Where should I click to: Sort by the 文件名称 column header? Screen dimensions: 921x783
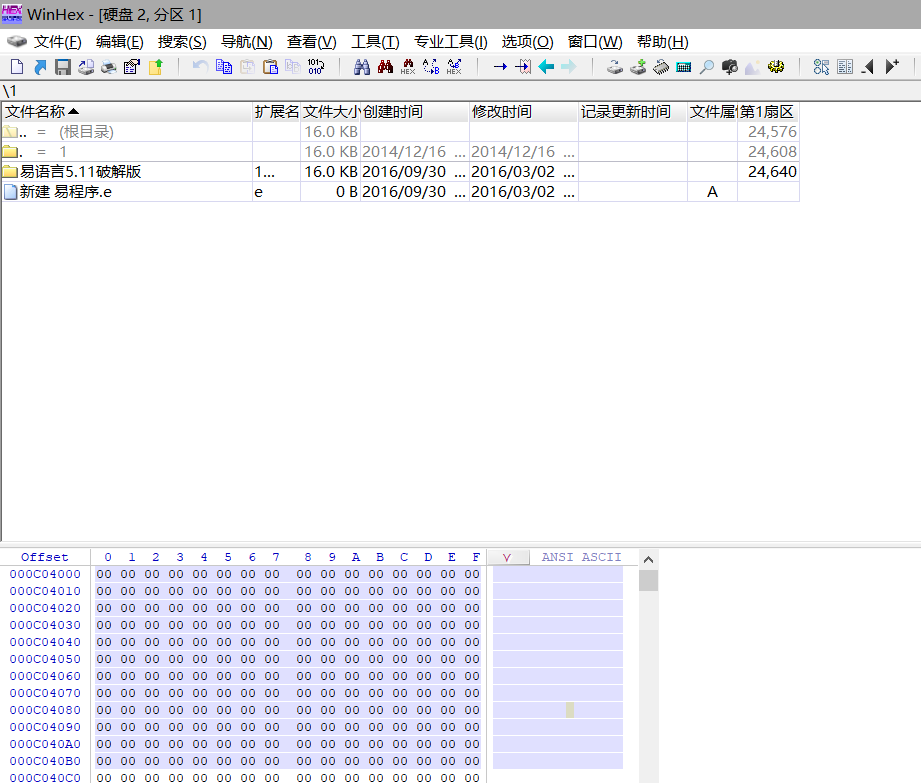point(127,112)
